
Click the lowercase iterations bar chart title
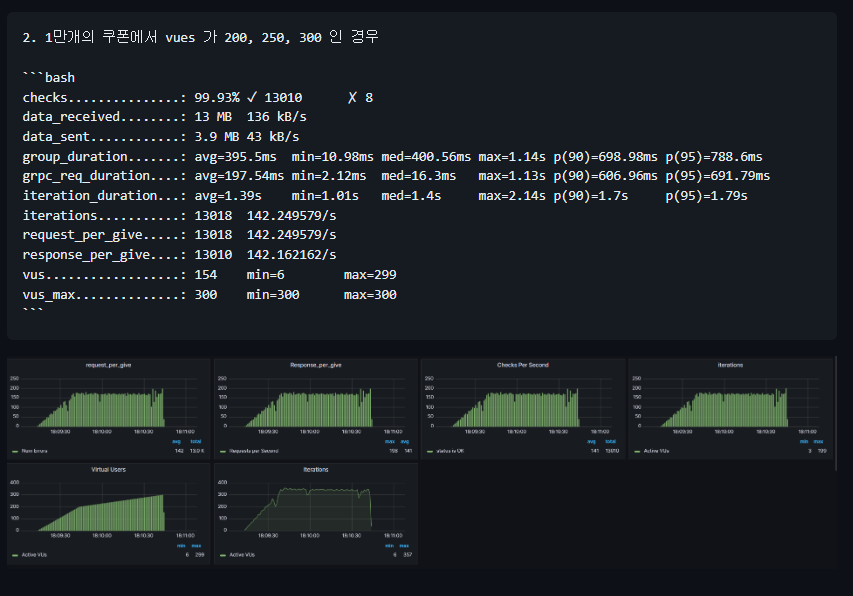click(x=730, y=365)
